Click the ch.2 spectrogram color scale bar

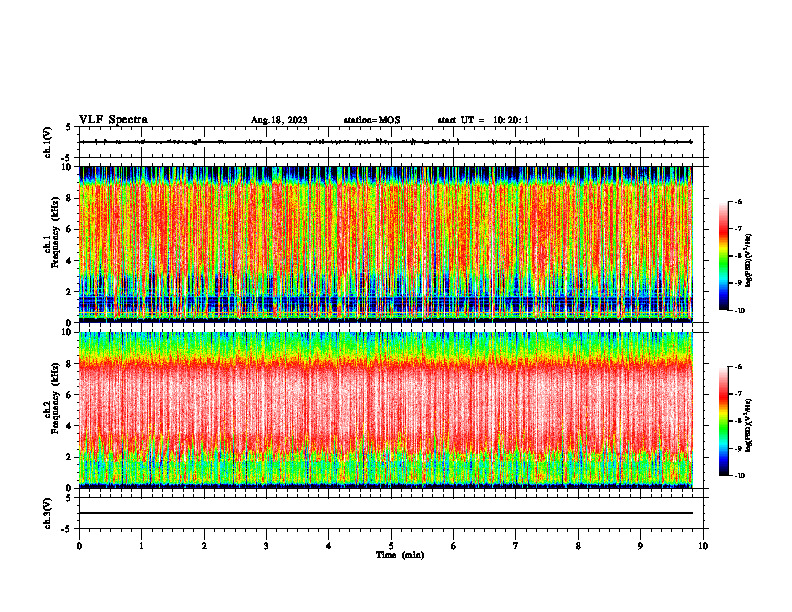pyautogui.click(x=723, y=421)
